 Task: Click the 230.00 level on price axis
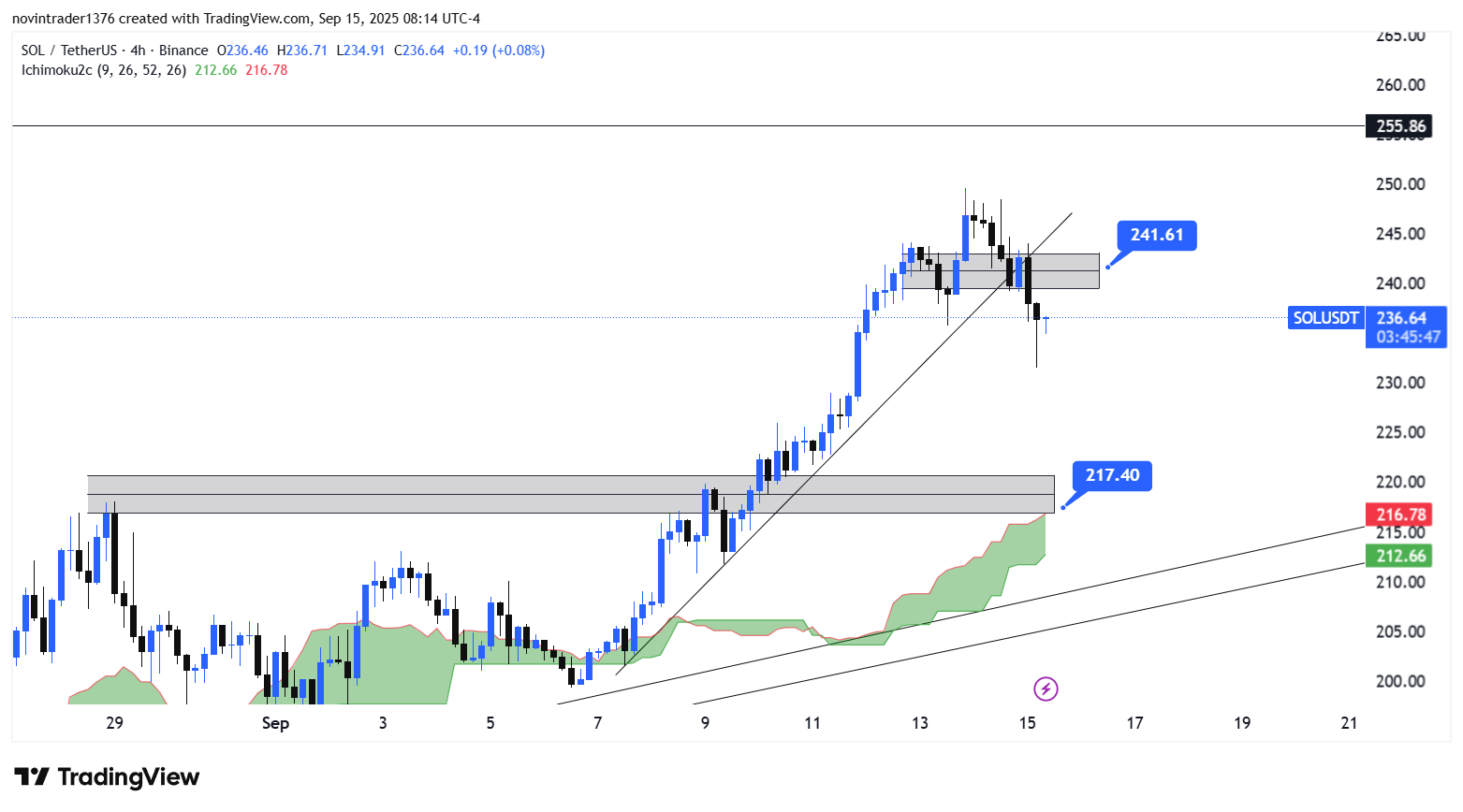(1399, 383)
